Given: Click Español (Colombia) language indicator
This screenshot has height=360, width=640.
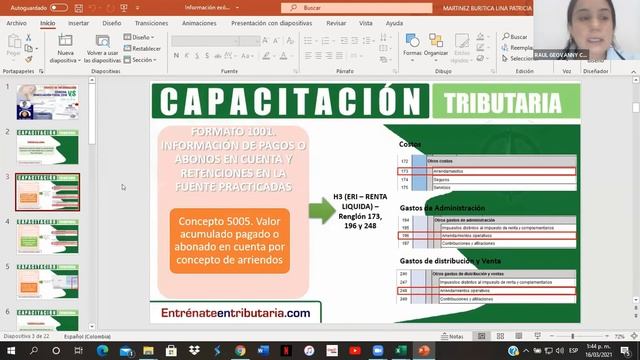Looking at the screenshot, I should (87, 336).
